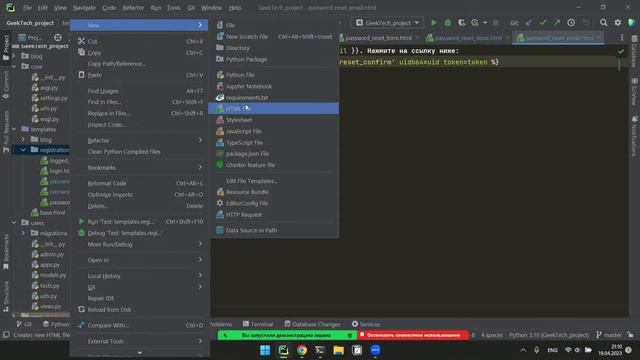Open the Project tool window side tab
Screen dimensions: 640x360
(6, 47)
